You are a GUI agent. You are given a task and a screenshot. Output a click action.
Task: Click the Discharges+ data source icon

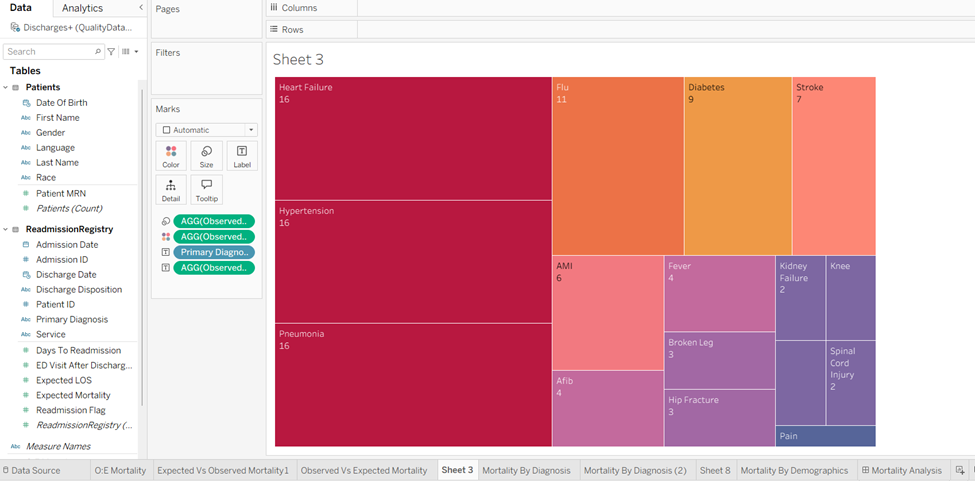14,27
